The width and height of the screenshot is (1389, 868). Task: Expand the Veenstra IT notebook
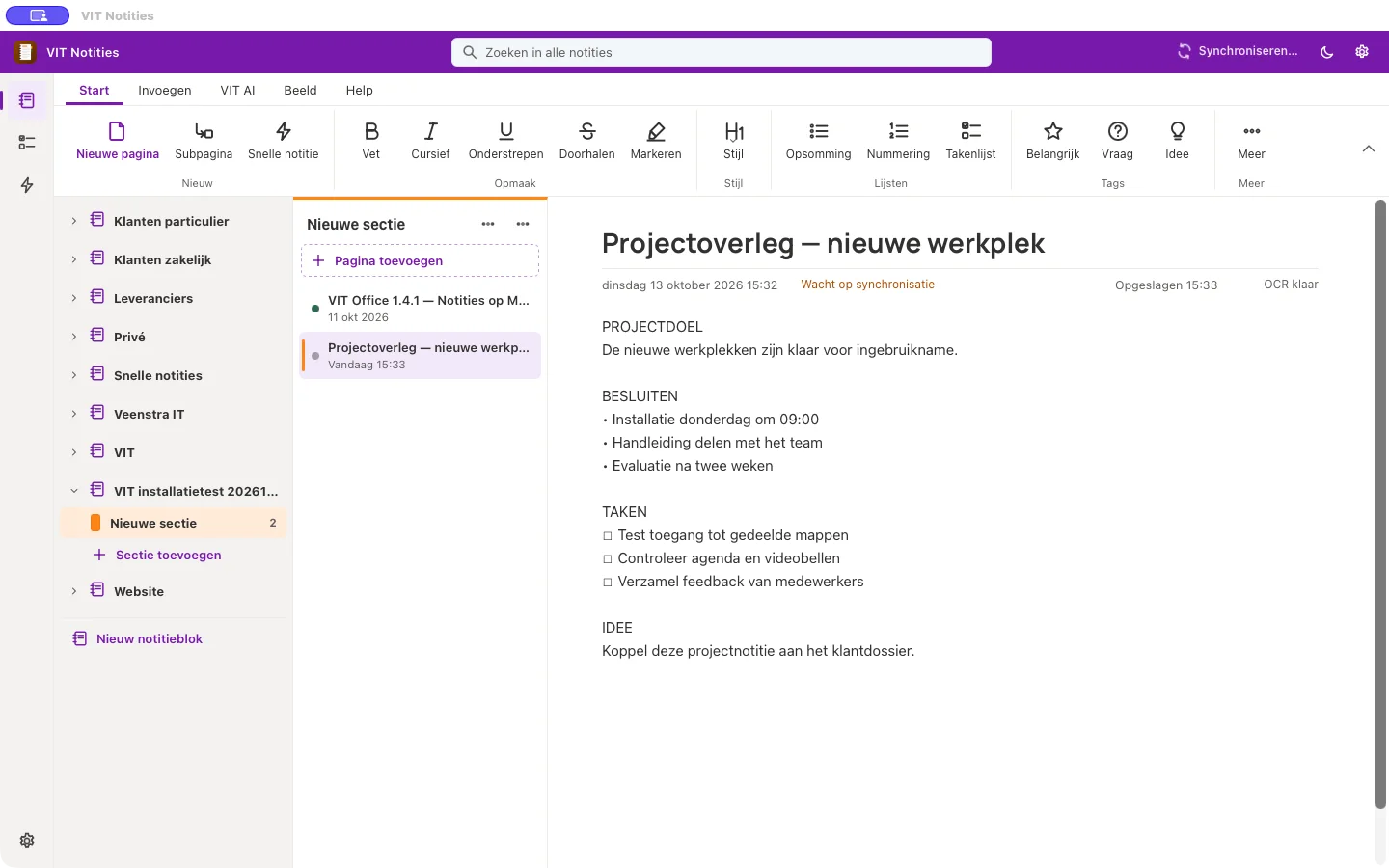click(x=74, y=414)
